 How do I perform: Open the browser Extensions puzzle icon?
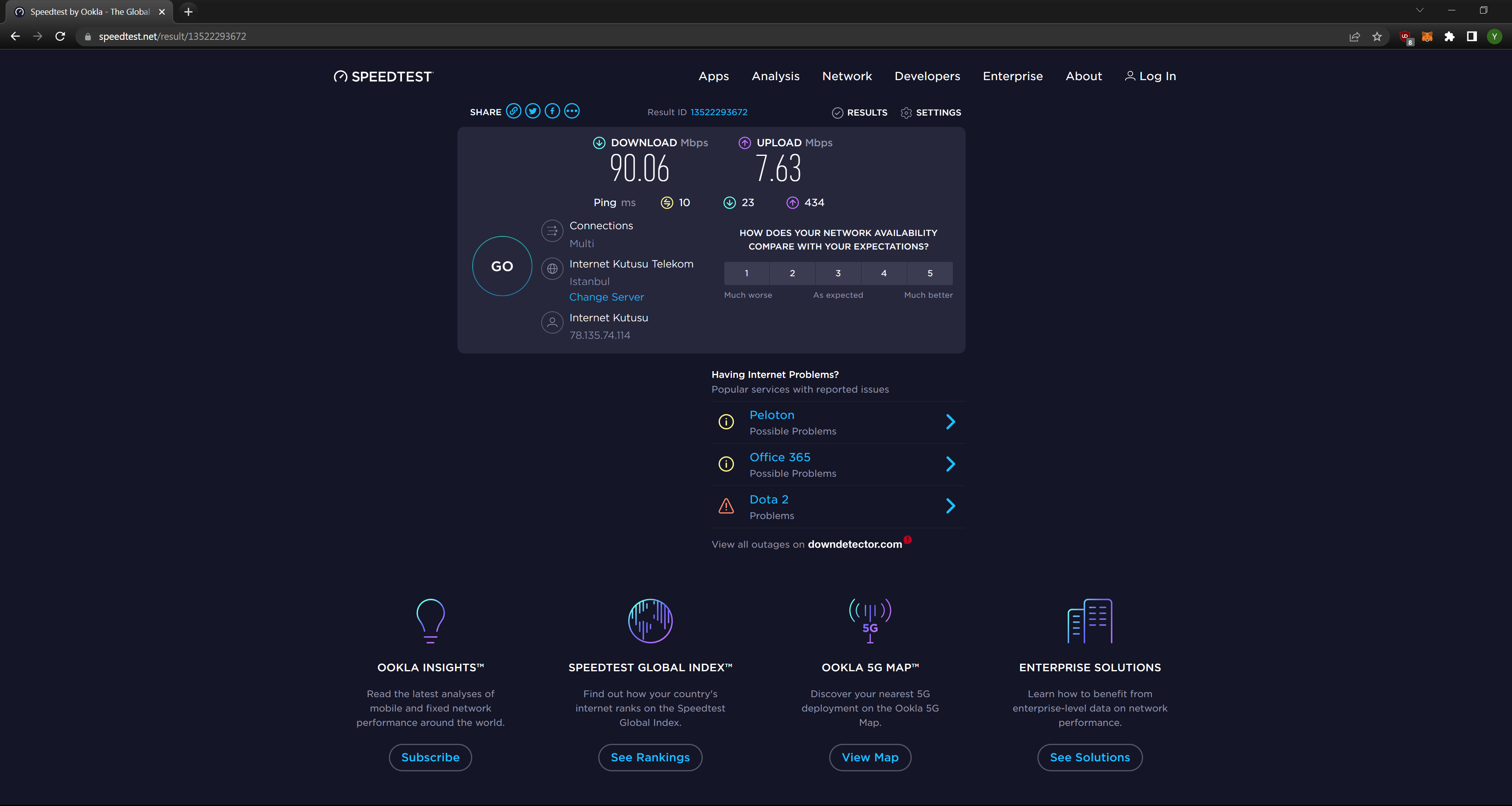[x=1450, y=36]
